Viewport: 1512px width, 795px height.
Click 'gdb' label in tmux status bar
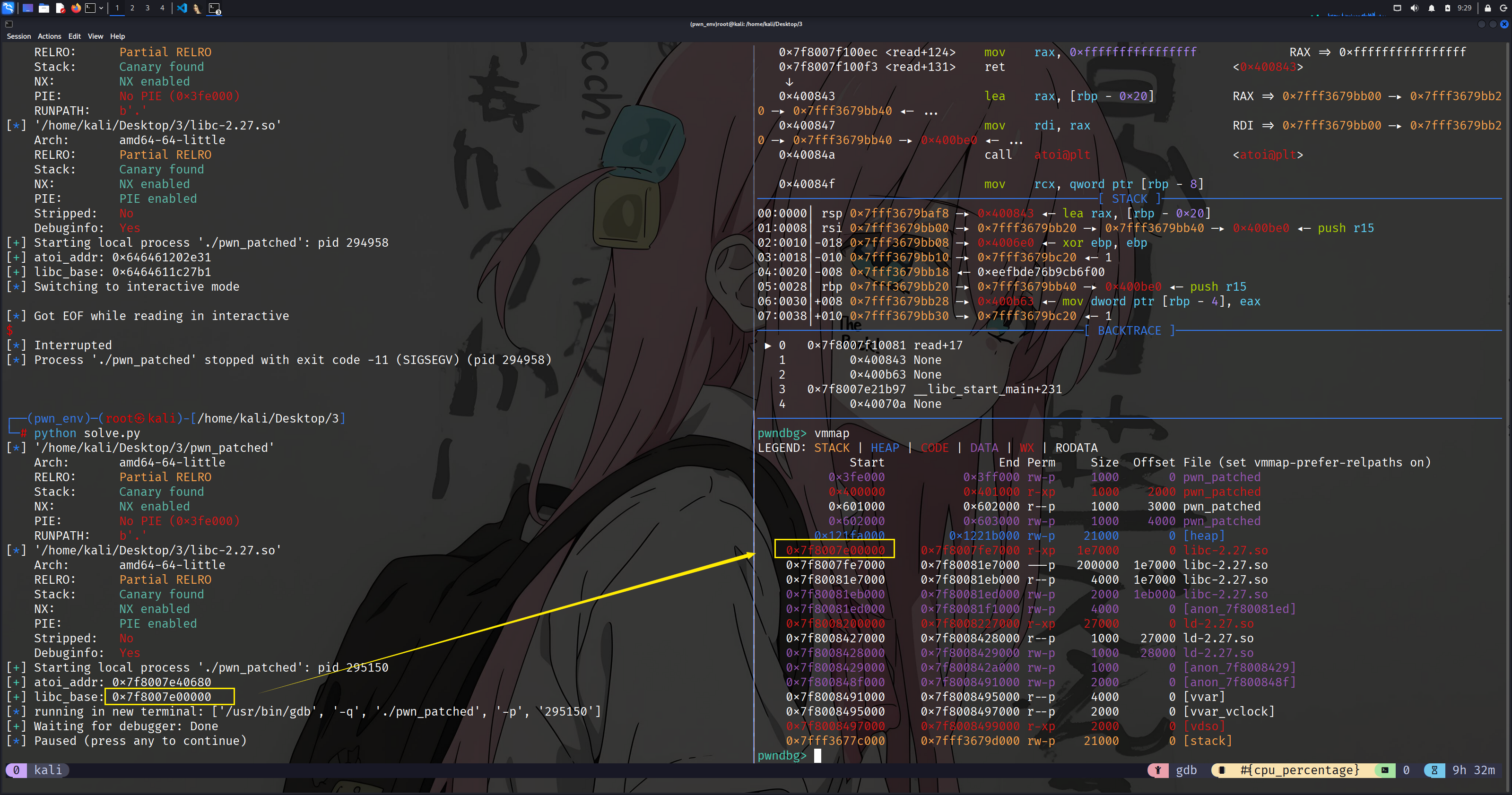click(1186, 770)
